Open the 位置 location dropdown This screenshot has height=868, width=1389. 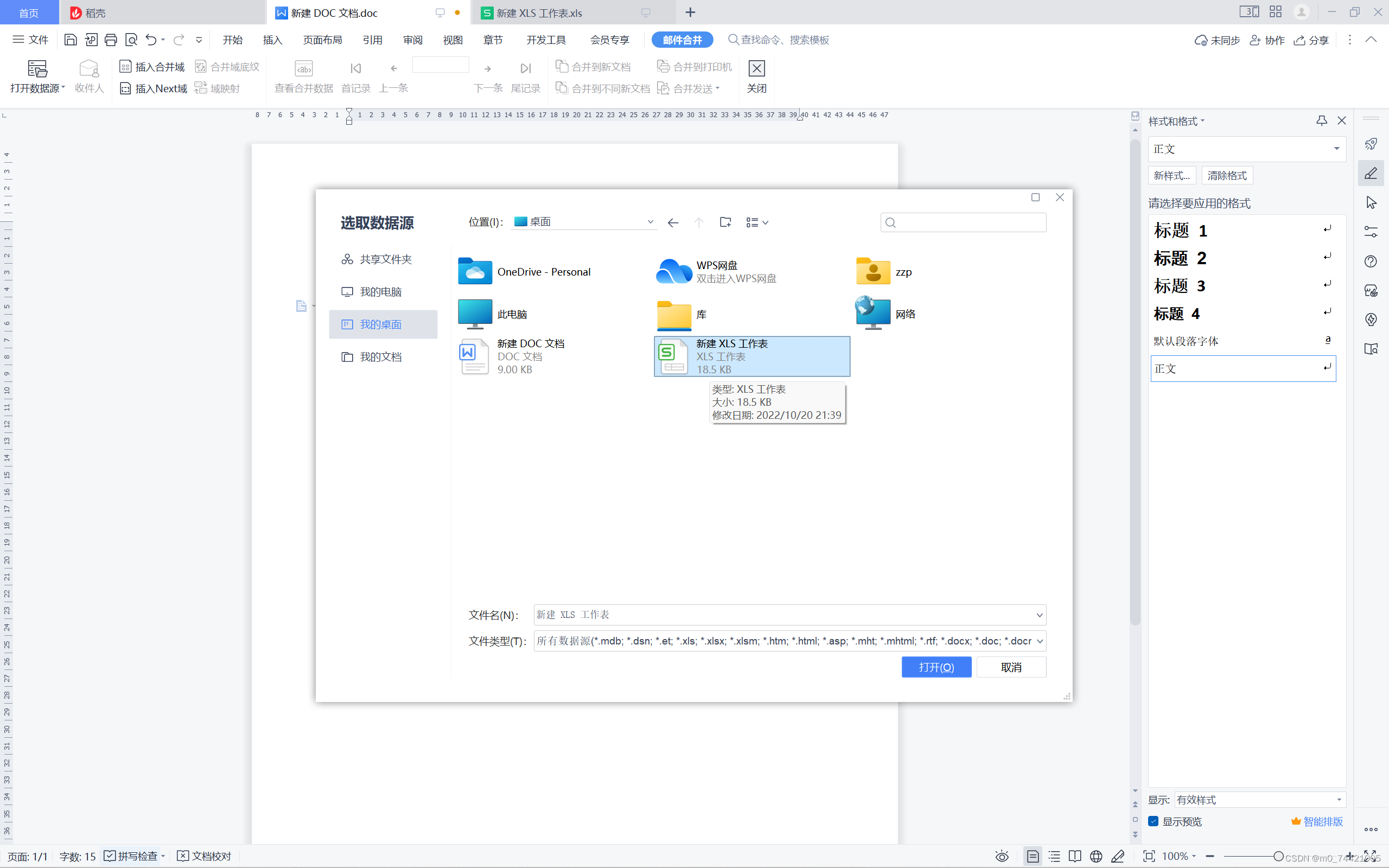649,221
